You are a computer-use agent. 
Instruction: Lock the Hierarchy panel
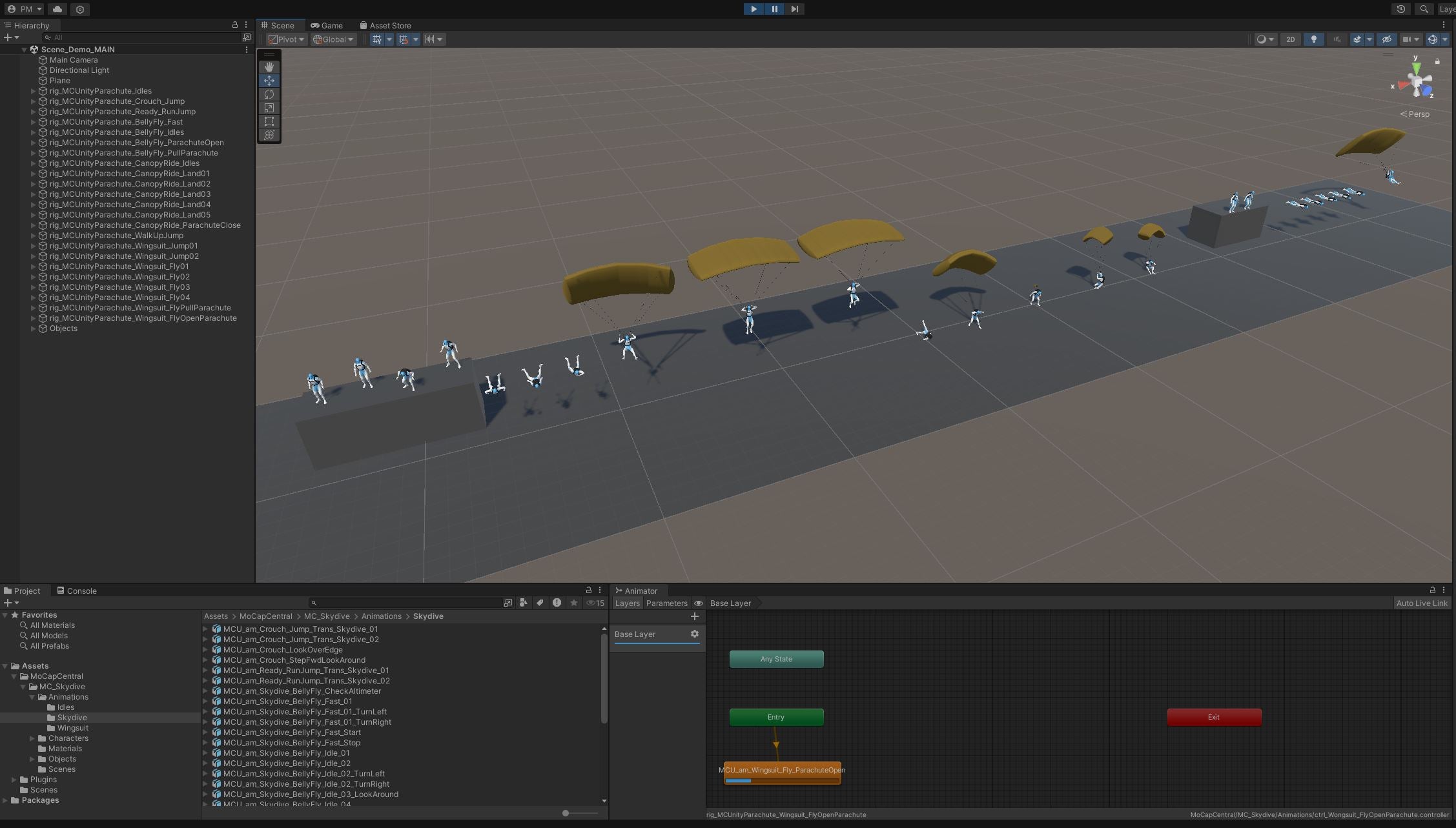235,25
